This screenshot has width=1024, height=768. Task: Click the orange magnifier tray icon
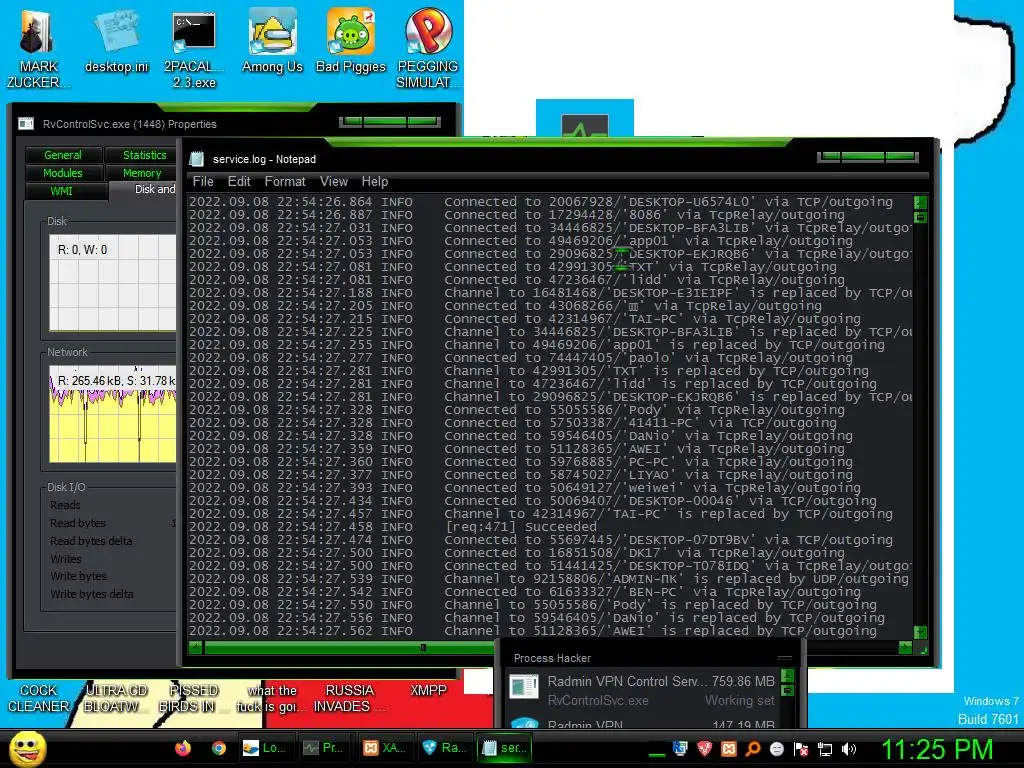(753, 749)
